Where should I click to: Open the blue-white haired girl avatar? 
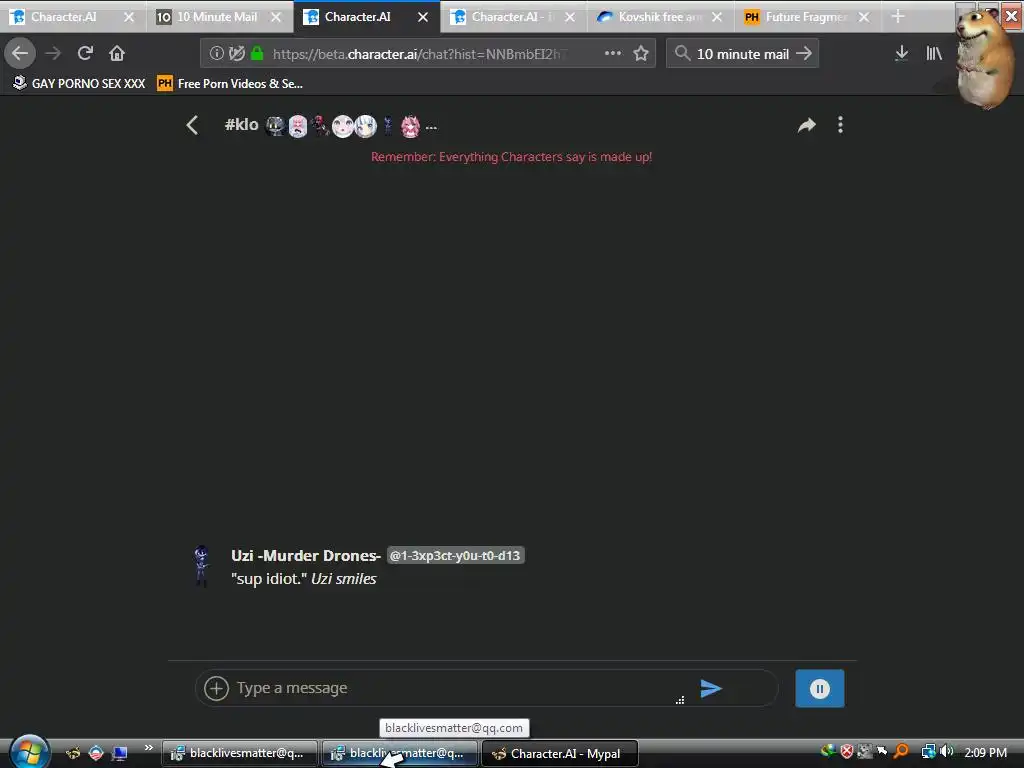tap(366, 125)
